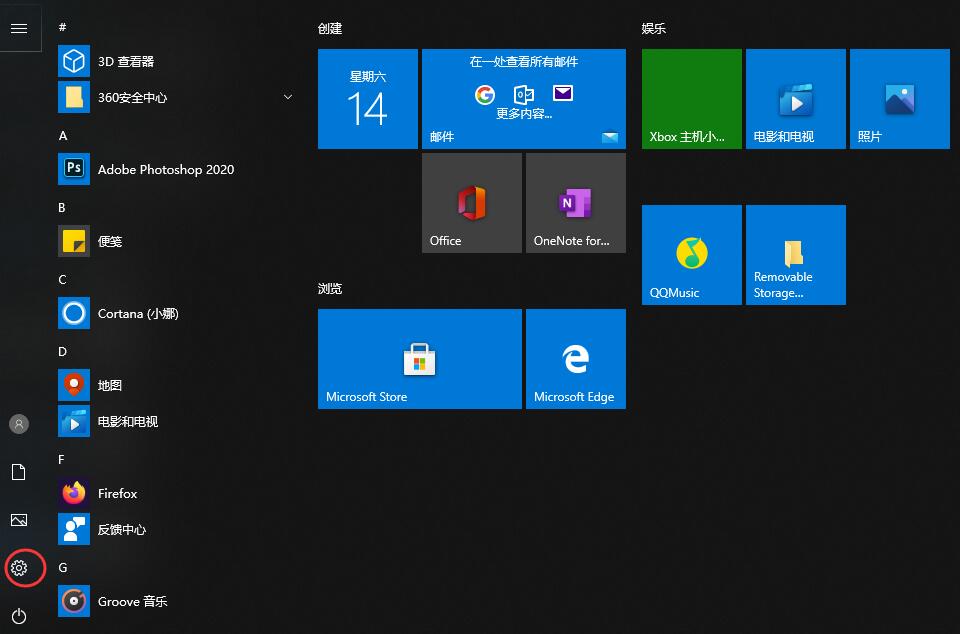This screenshot has height=634, width=960.
Task: Open Settings via the gear icon
Action: tap(19, 568)
